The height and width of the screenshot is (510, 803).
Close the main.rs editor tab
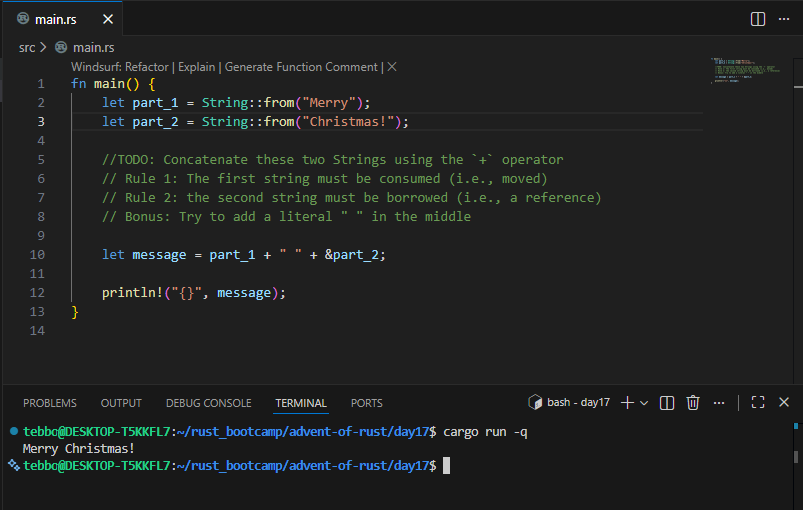click(108, 19)
